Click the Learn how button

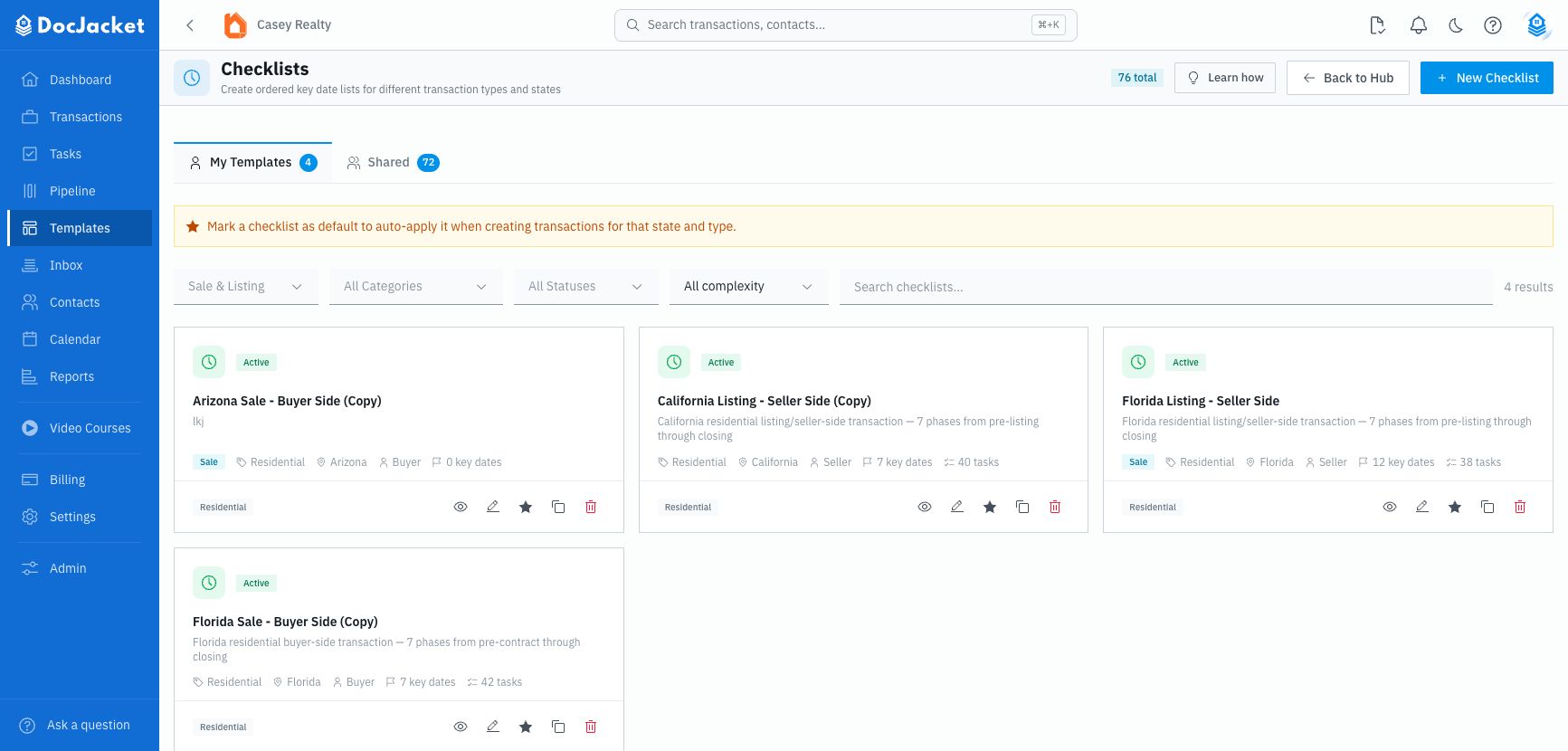(1225, 78)
